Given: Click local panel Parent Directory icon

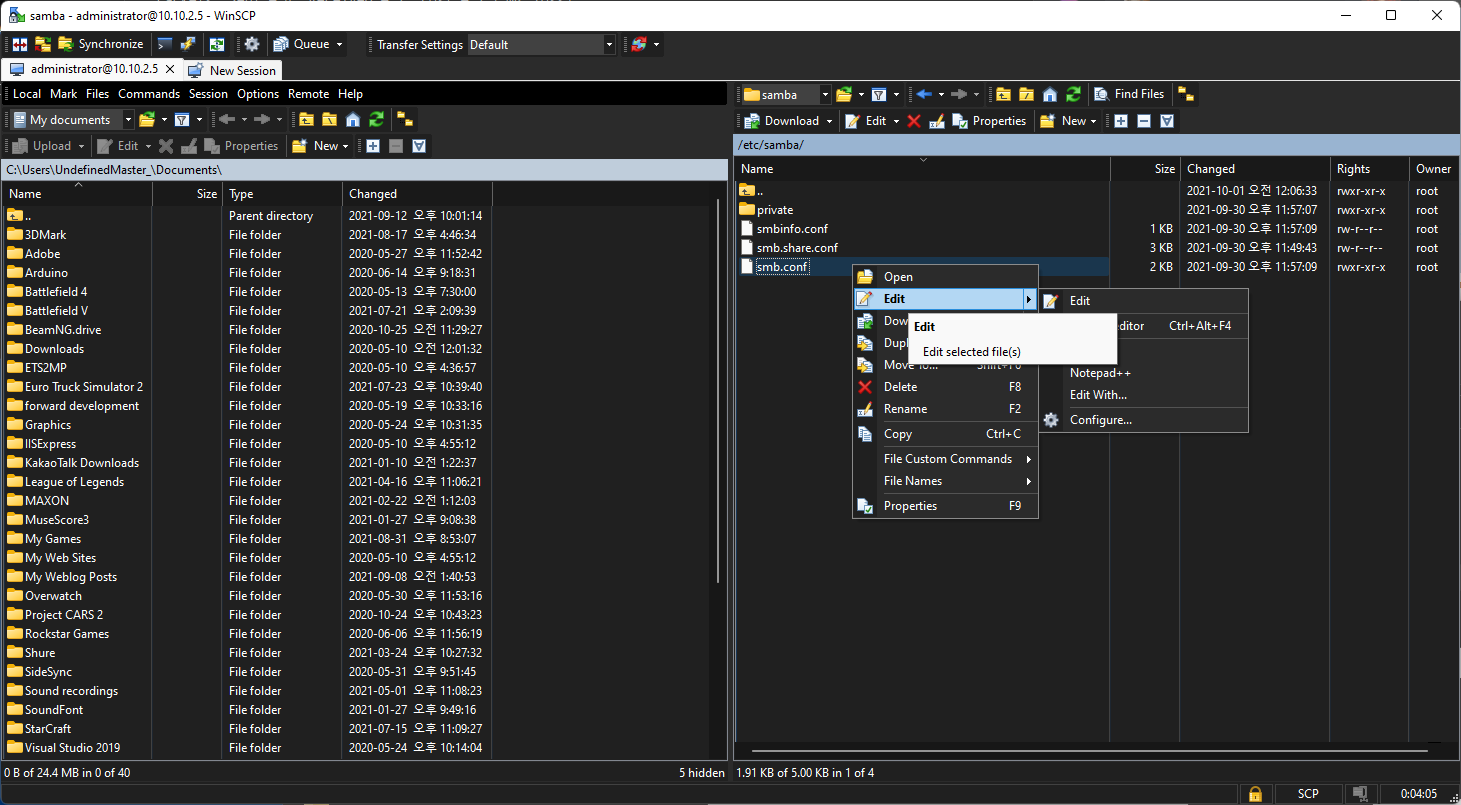Looking at the screenshot, I should coord(306,119).
